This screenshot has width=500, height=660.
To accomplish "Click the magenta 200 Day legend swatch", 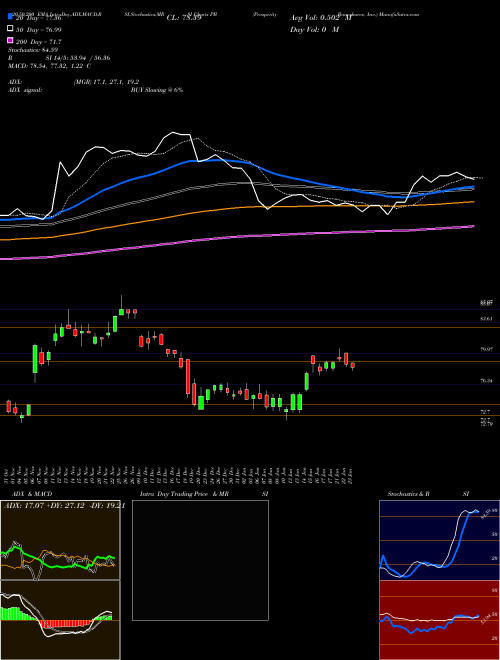I will point(10,41).
